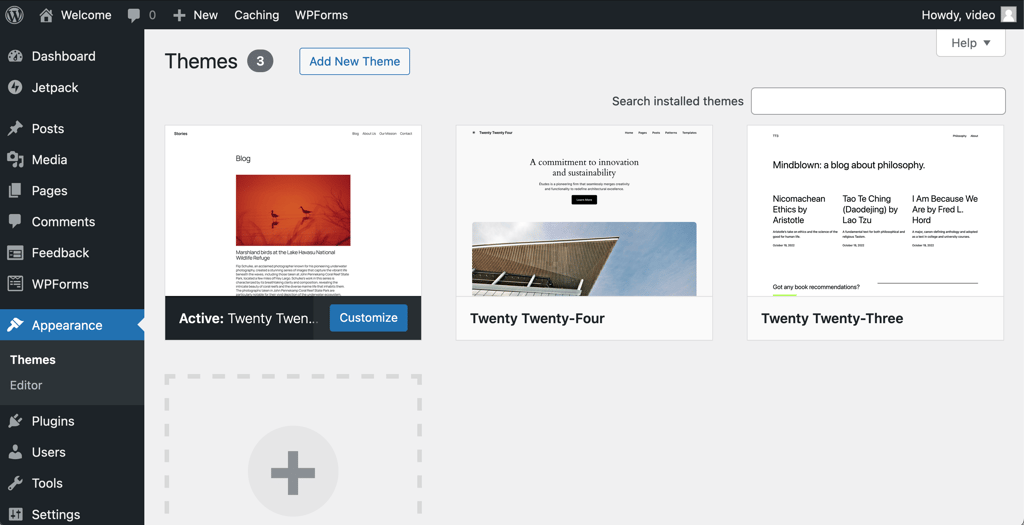Open the Editor submenu link
Screen dimensions: 1024x525
pyautogui.click(x=26, y=385)
